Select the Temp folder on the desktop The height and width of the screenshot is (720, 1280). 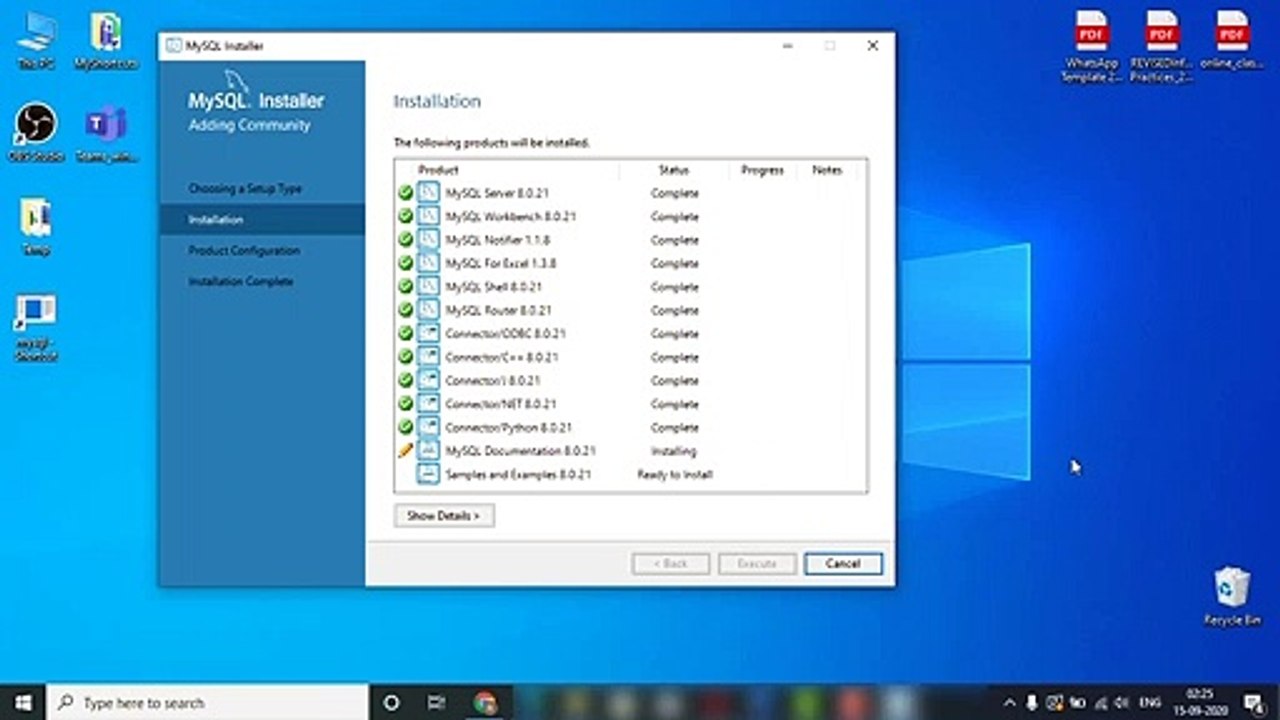click(36, 227)
